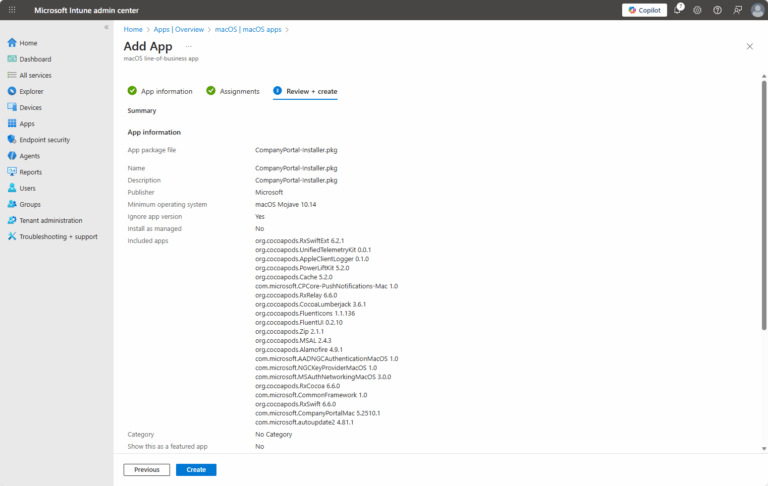Viewport: 768px width, 486px height.
Task: Select Devices icon in navigation
Action: (x=12, y=107)
